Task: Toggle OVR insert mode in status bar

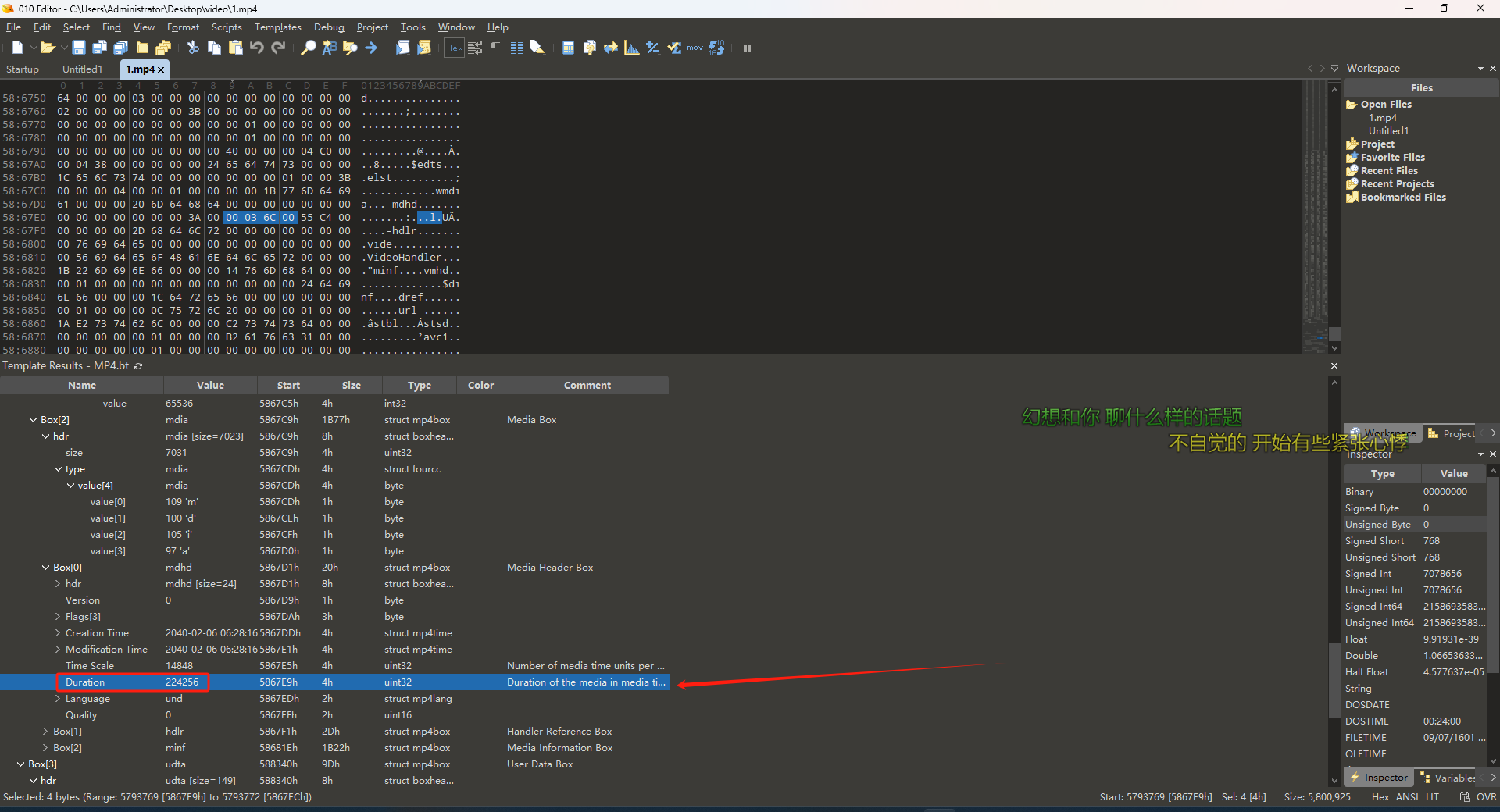Action: (1487, 797)
